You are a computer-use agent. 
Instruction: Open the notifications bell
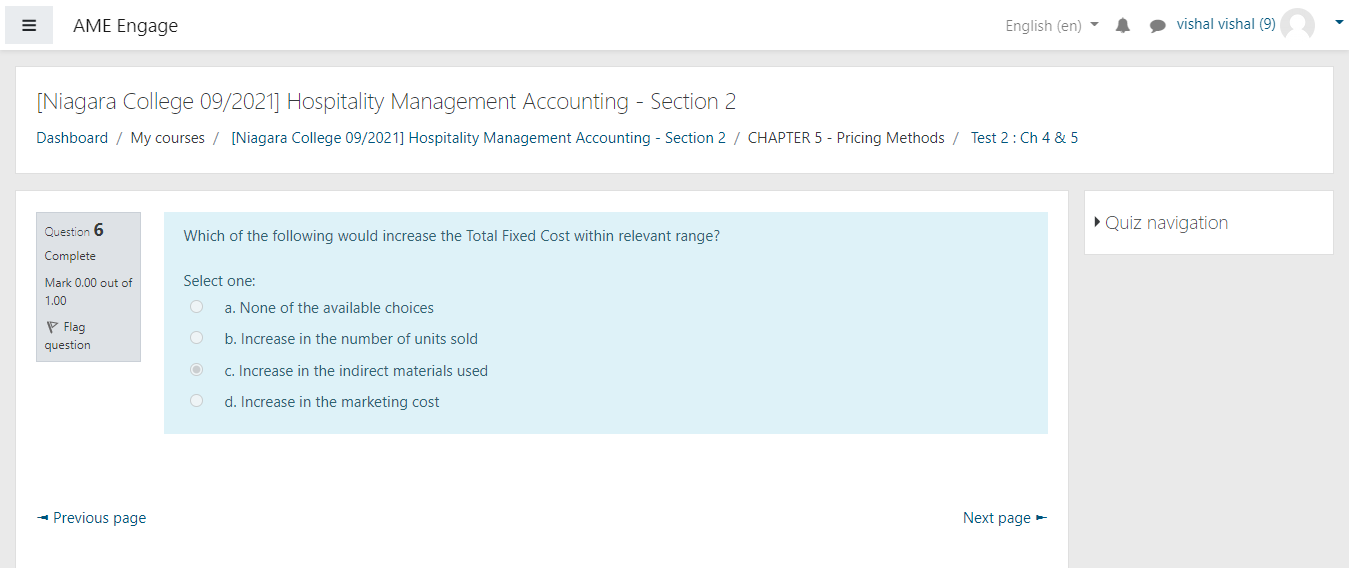tap(1123, 26)
